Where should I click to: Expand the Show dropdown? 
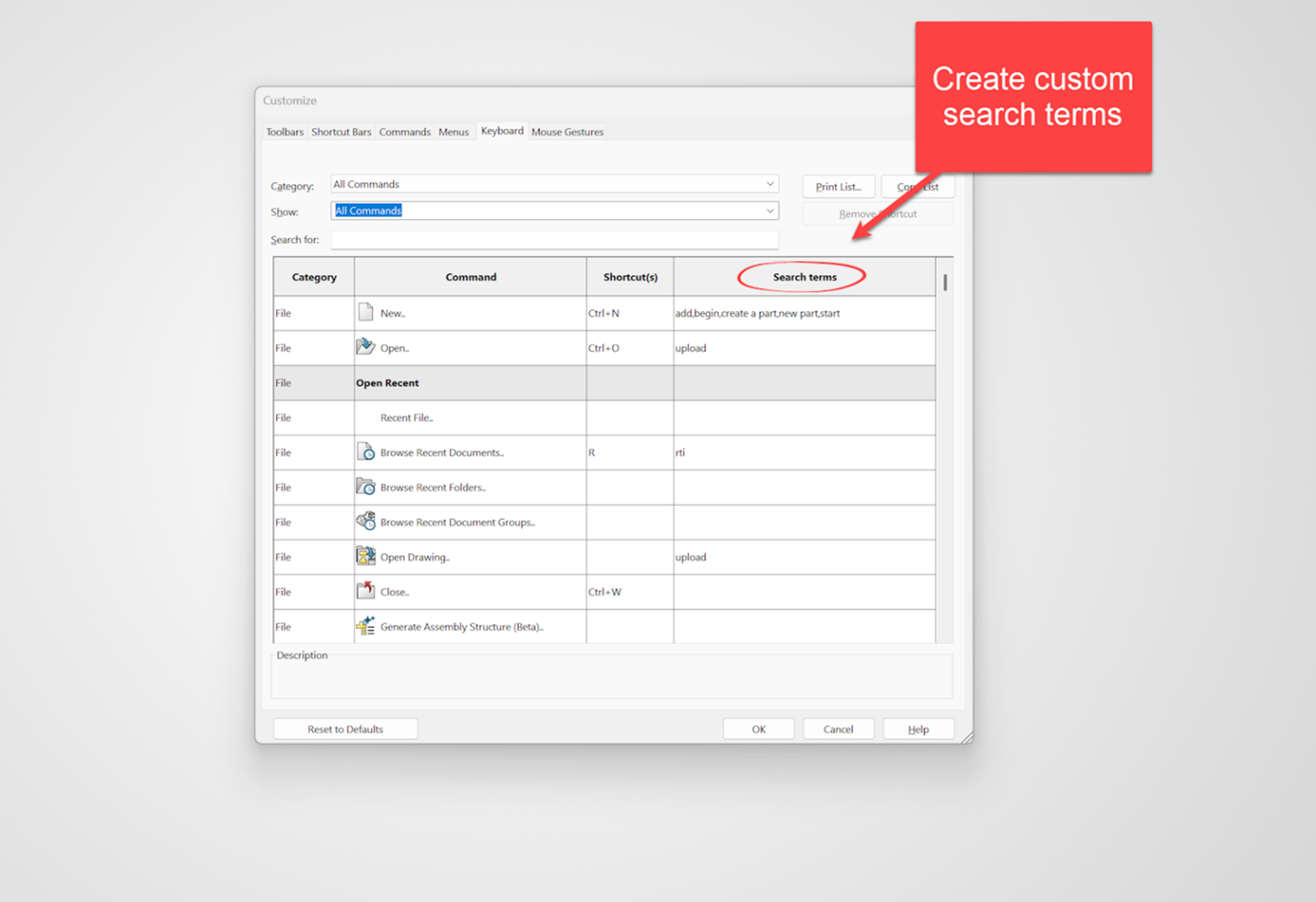point(554,211)
